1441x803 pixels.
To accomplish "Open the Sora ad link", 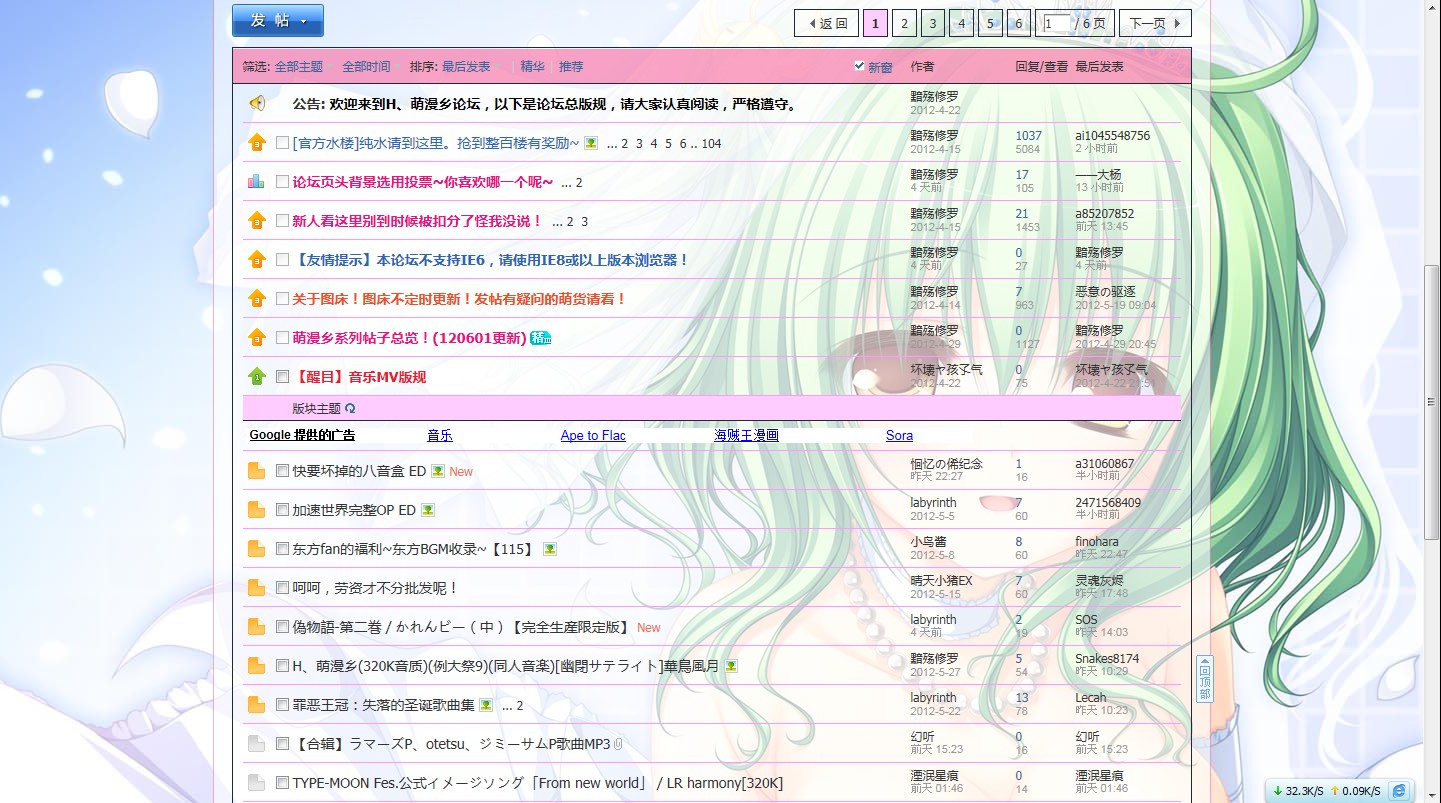I will coord(899,435).
